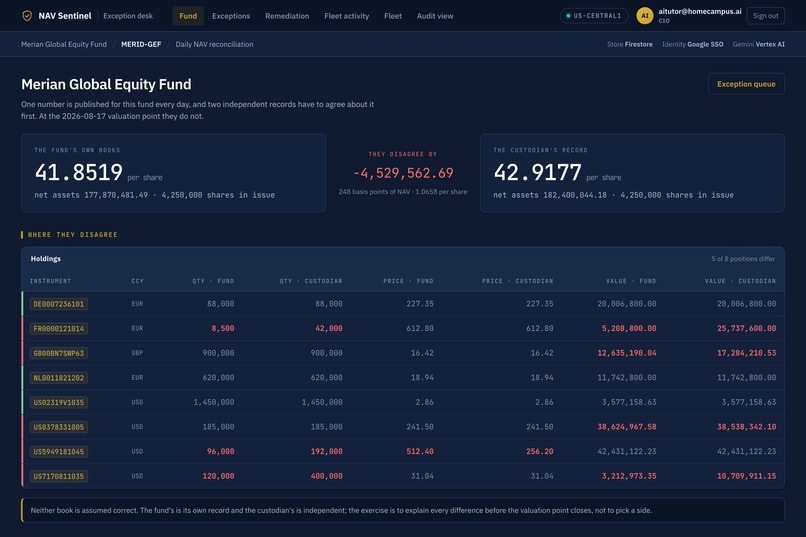Click fund value 38,624,967.58 cell

[x=627, y=427]
